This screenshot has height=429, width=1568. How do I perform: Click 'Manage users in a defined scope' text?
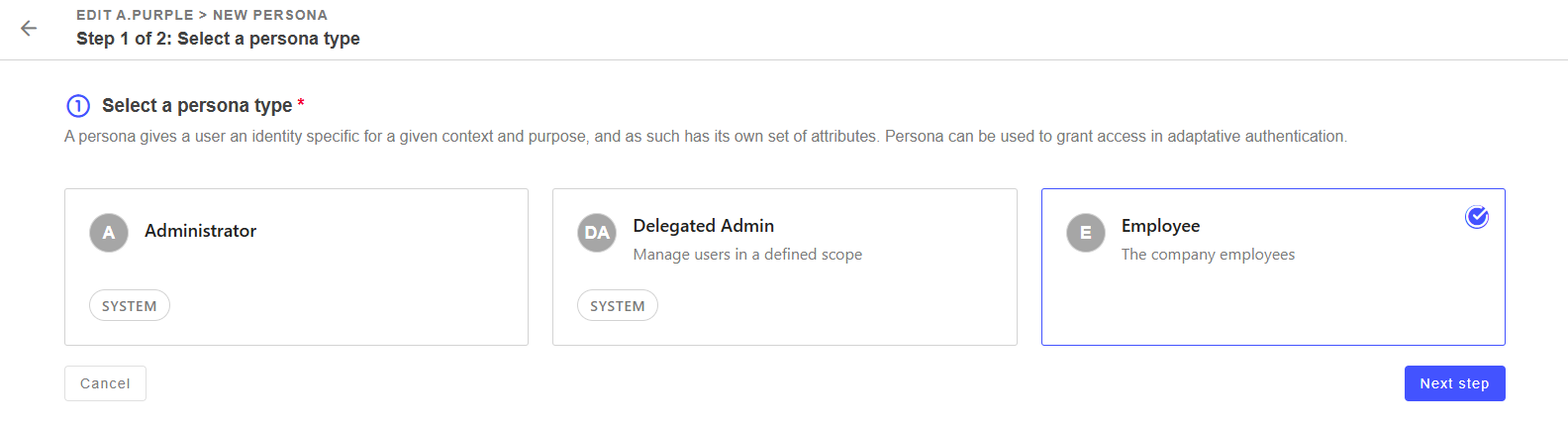click(747, 255)
